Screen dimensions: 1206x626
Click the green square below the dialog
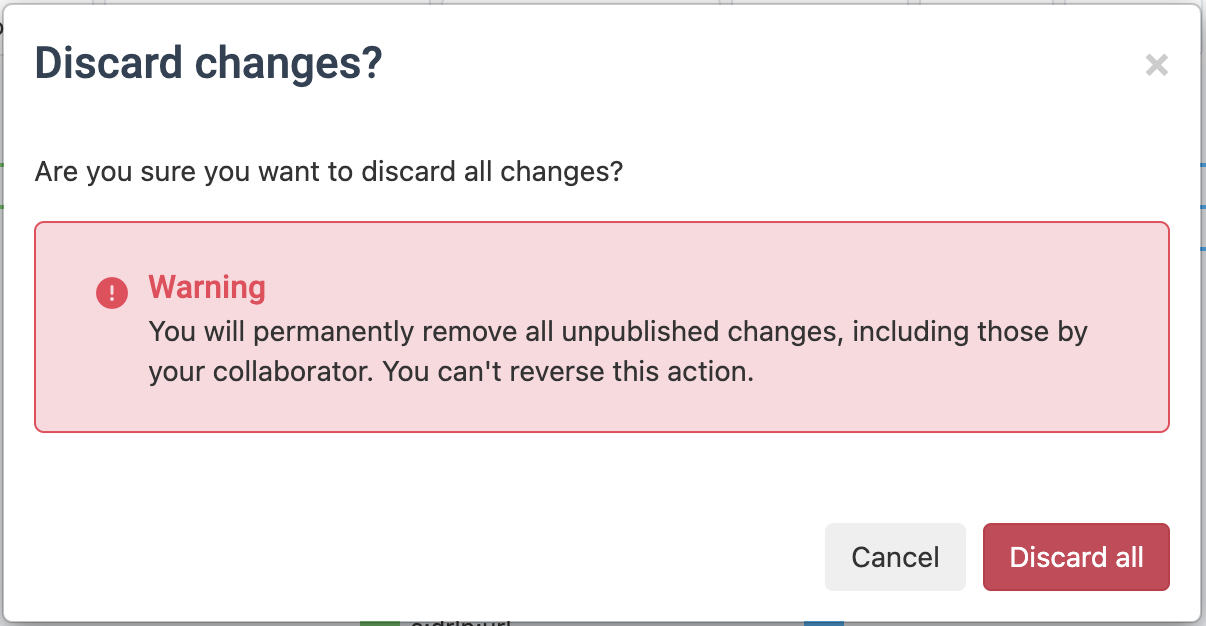click(x=380, y=622)
